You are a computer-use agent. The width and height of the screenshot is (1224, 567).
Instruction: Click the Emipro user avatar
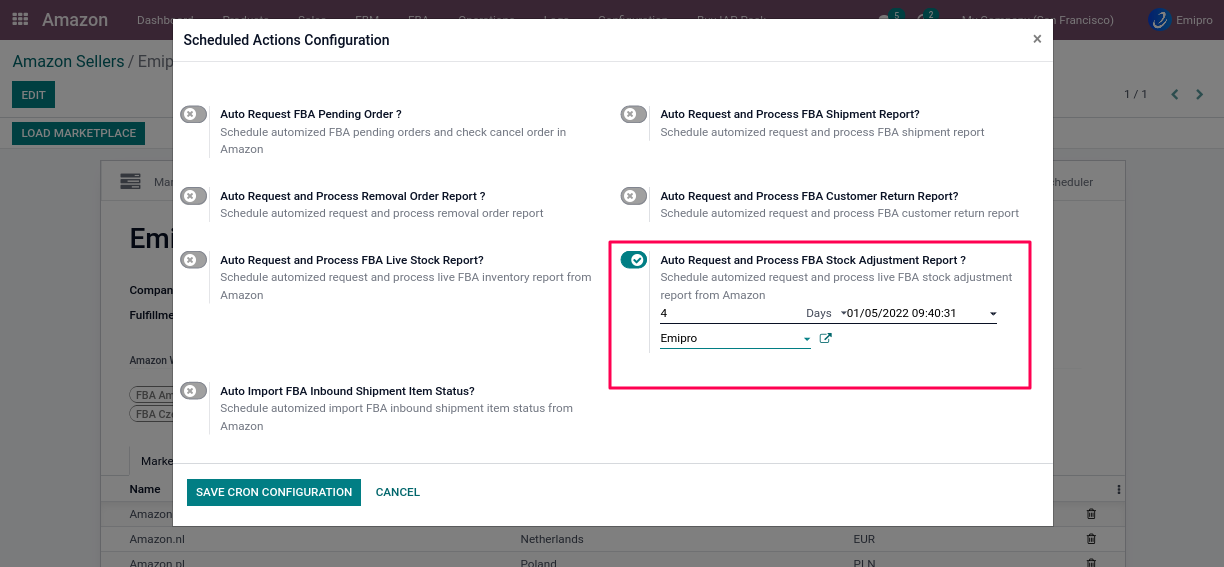click(x=1159, y=20)
